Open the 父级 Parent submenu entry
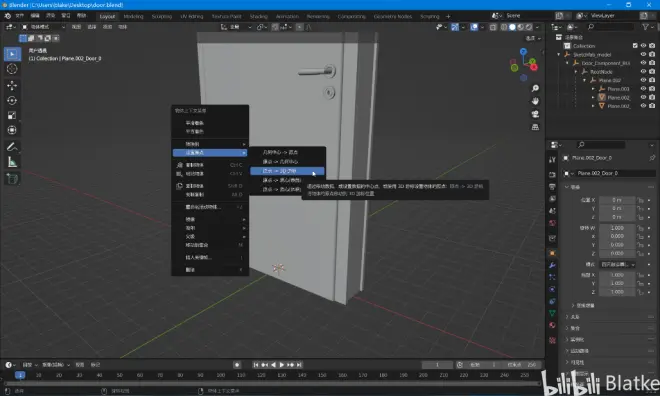Screen dimensions: 660x396 point(210,237)
